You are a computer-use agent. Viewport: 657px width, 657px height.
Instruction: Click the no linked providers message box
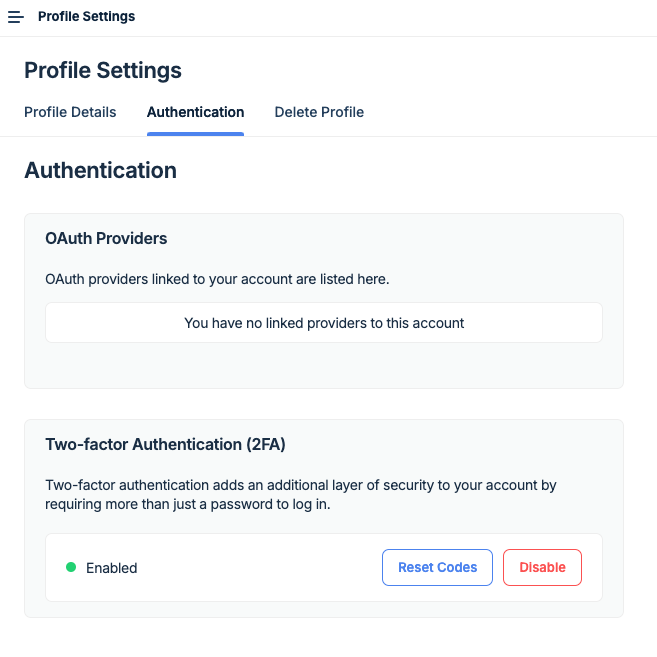tap(324, 323)
